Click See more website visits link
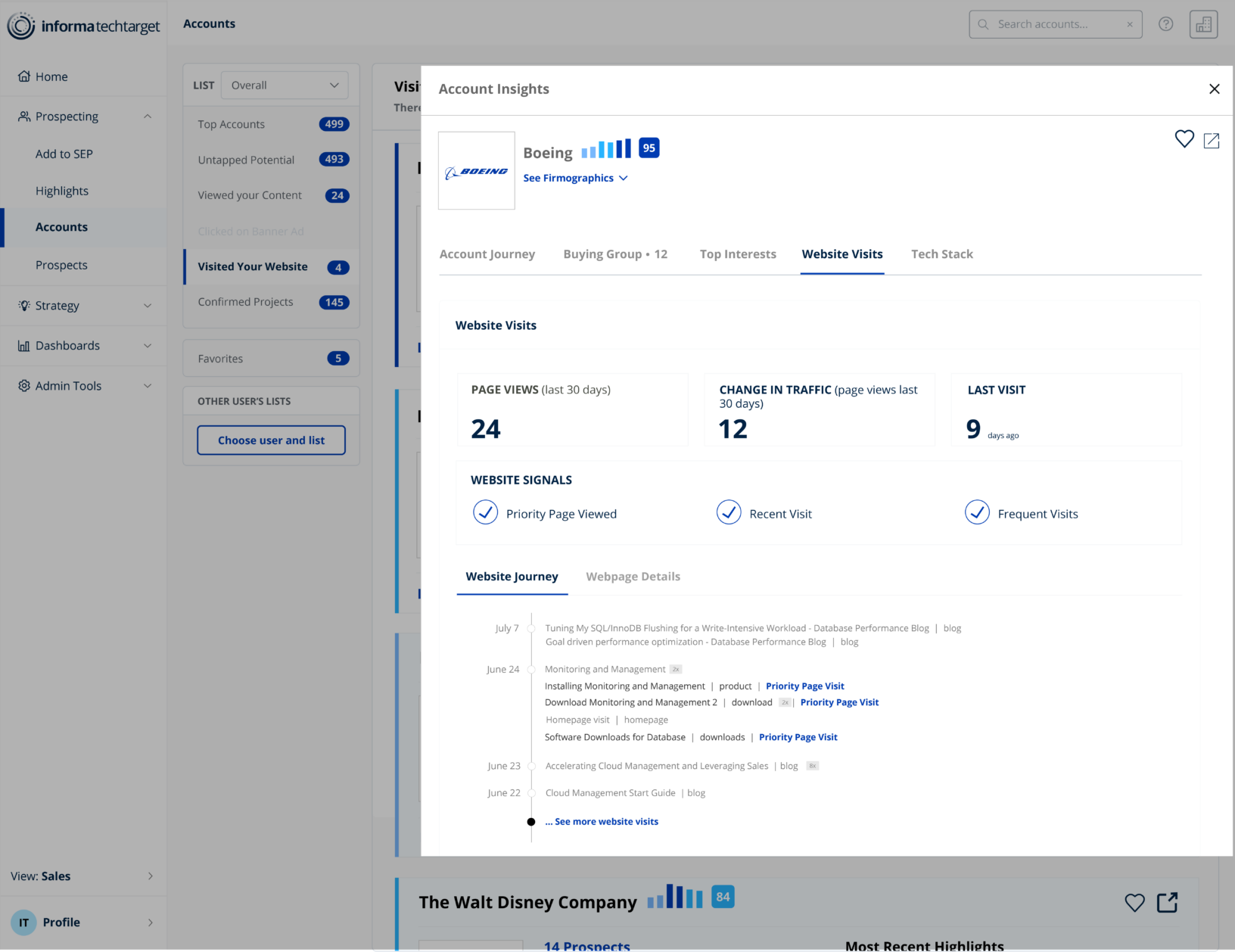This screenshot has width=1235, height=952. 602,822
